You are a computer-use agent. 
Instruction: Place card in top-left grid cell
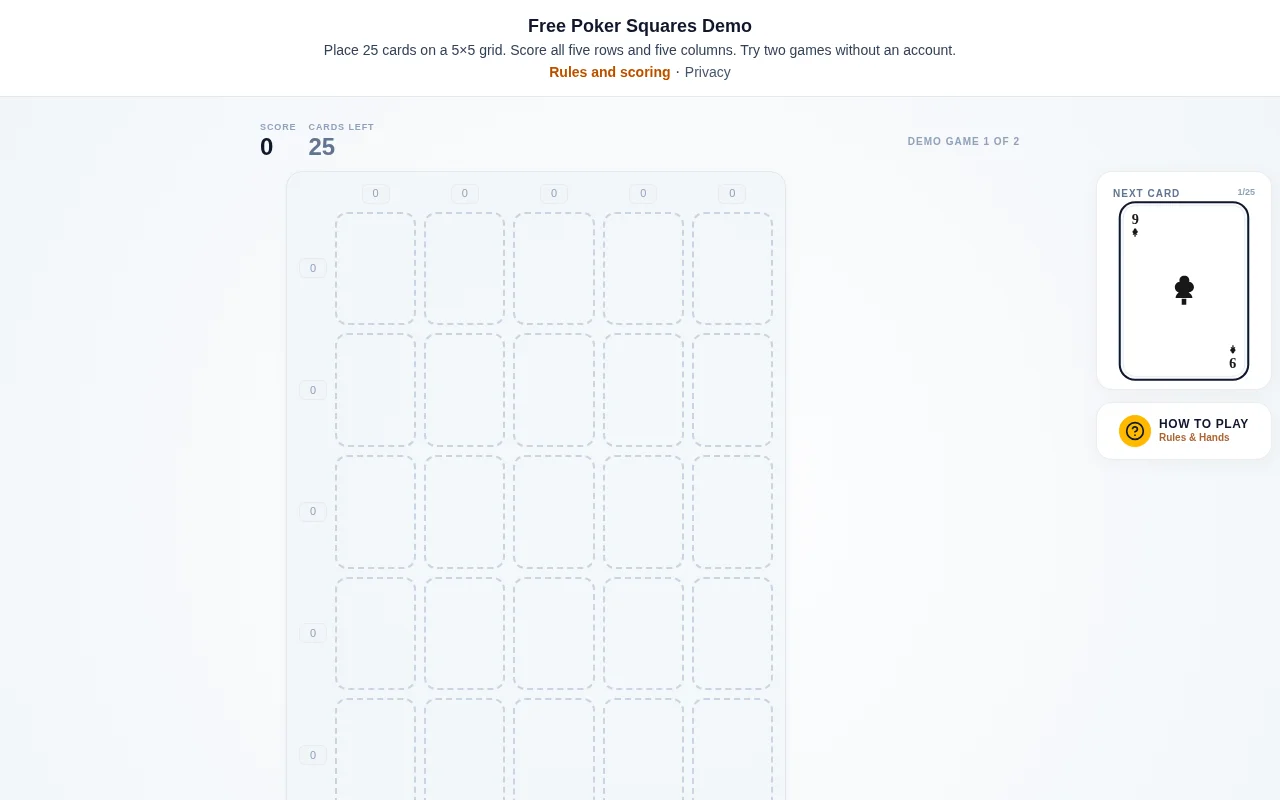pos(375,268)
